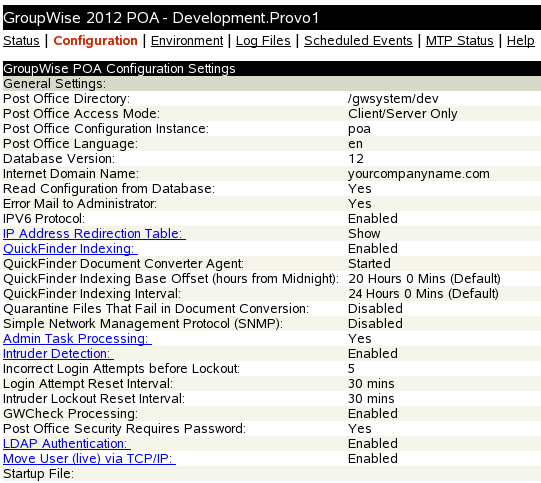This screenshot has height=483, width=541.
Task: Click the lockout attempts value 5
Action: [x=351, y=369]
